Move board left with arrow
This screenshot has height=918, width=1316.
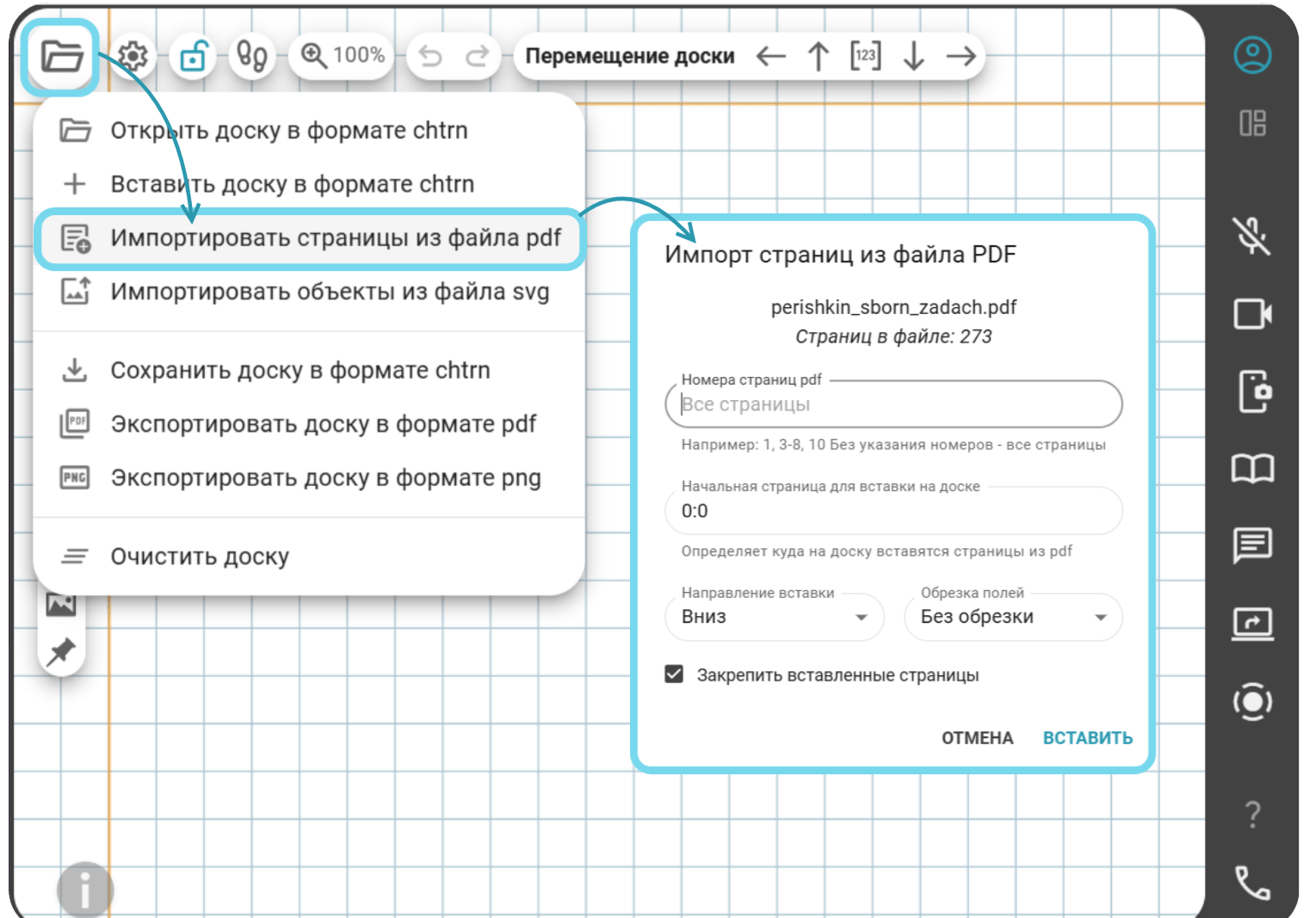pos(771,57)
